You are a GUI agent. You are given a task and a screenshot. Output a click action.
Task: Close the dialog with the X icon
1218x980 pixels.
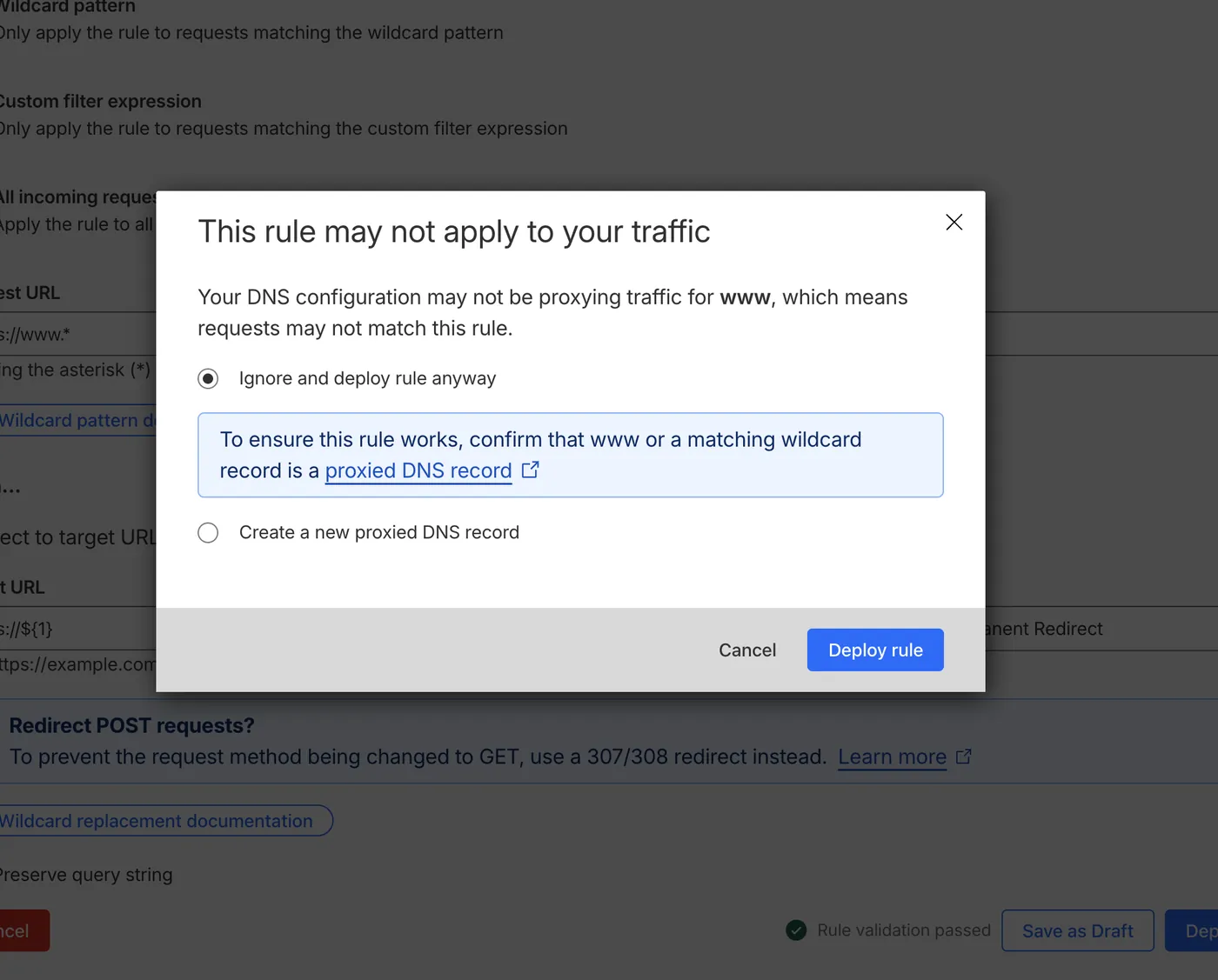(x=954, y=223)
